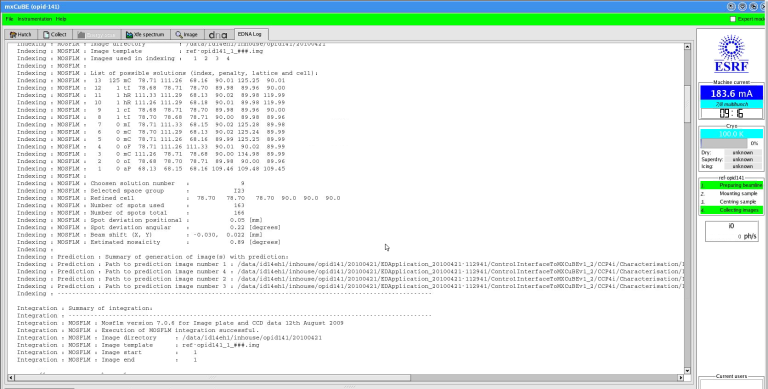Image resolution: width=768 pixels, height=389 pixels.
Task: Select step 4 Collecting images
Action: point(731,210)
